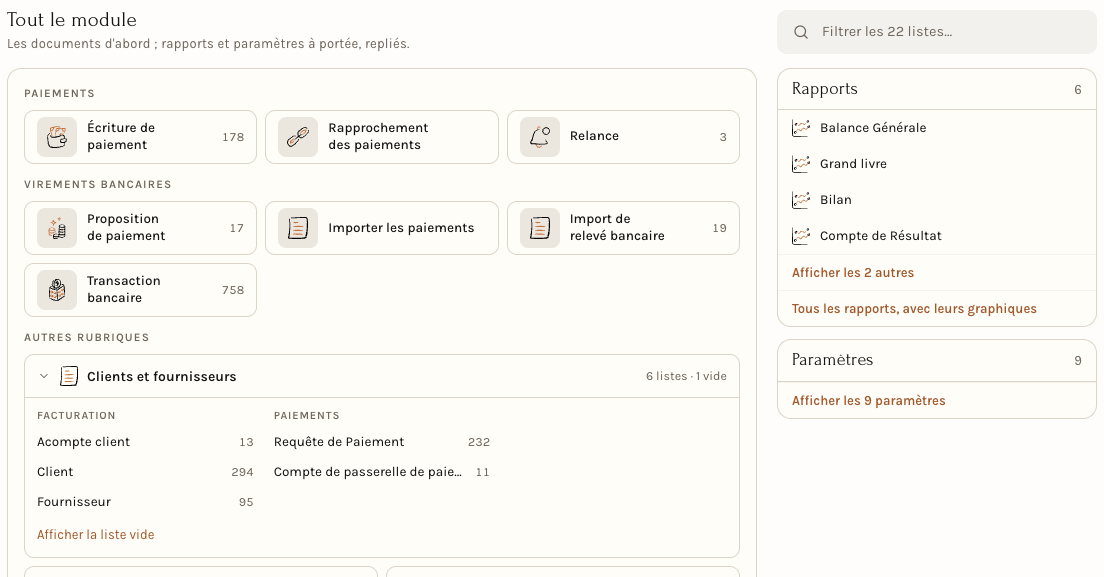Click the chart icon beside Compte de Résultat
Image resolution: width=1104 pixels, height=577 pixels.
(x=801, y=236)
